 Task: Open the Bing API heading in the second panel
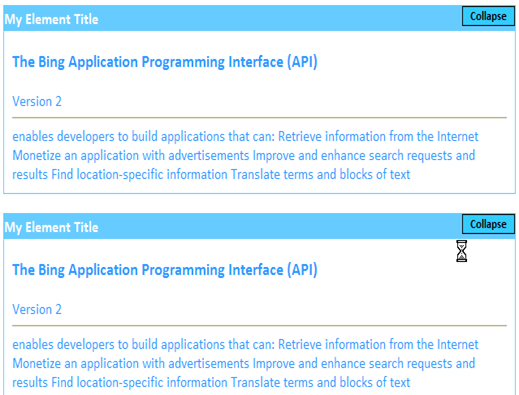pos(165,270)
